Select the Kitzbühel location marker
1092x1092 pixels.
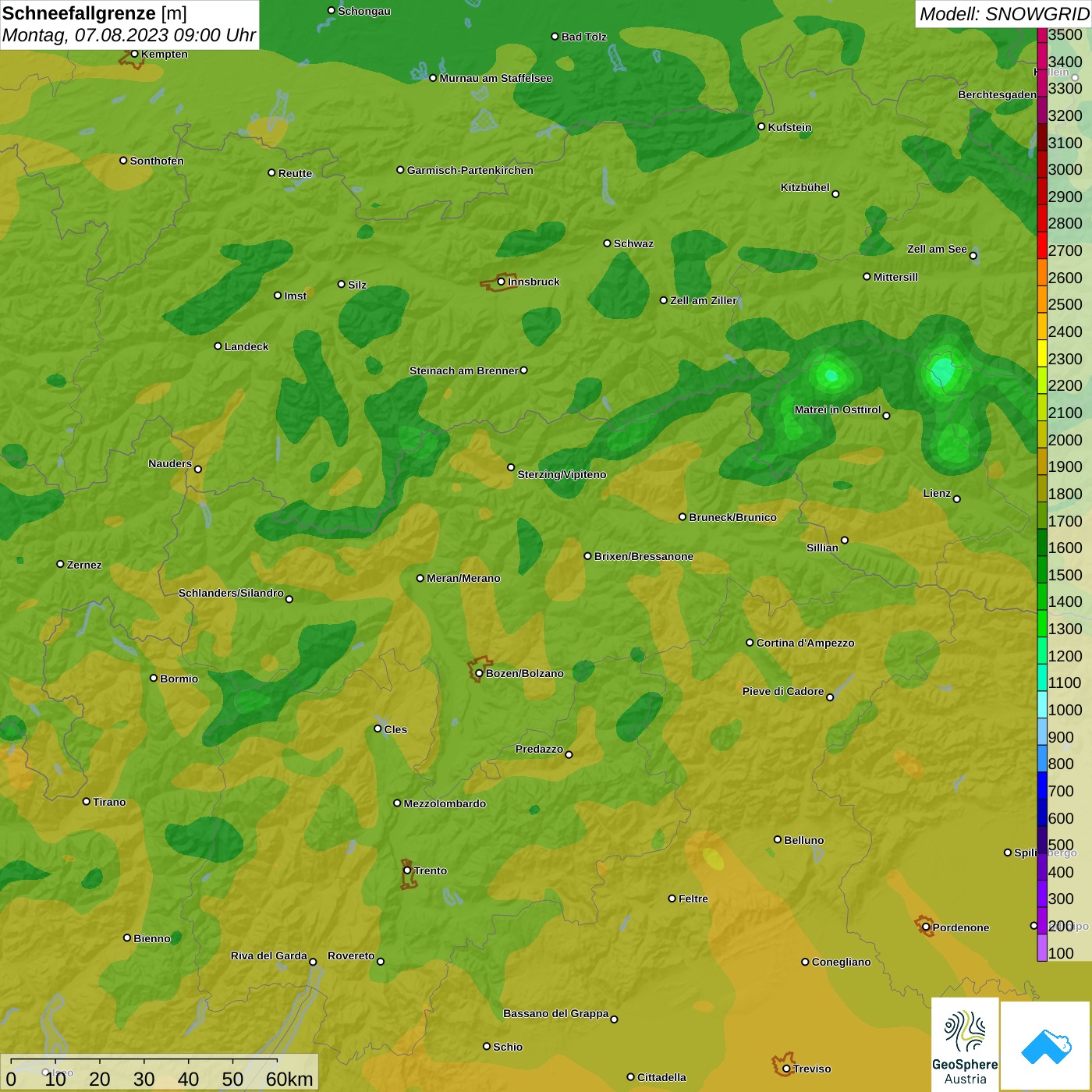tap(835, 194)
